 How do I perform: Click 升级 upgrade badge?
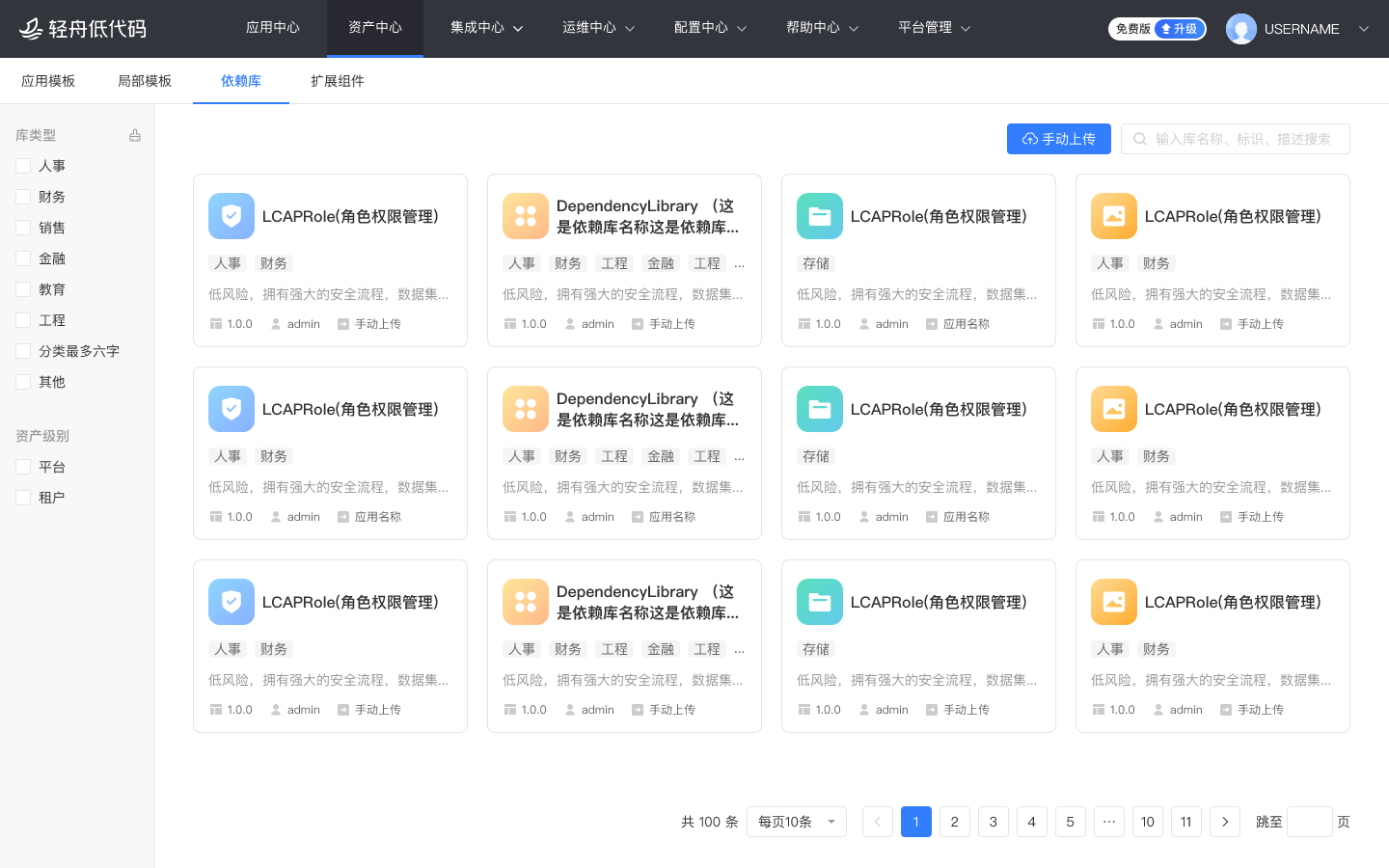1180,29
